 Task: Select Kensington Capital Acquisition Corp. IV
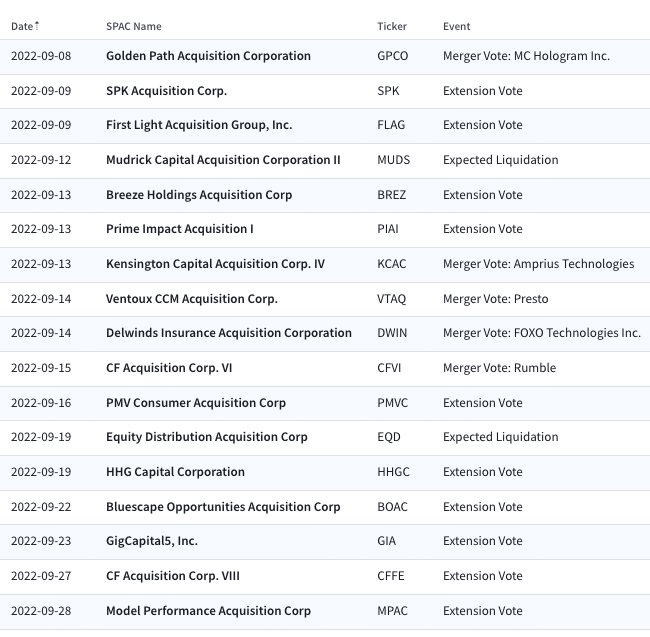pos(215,264)
